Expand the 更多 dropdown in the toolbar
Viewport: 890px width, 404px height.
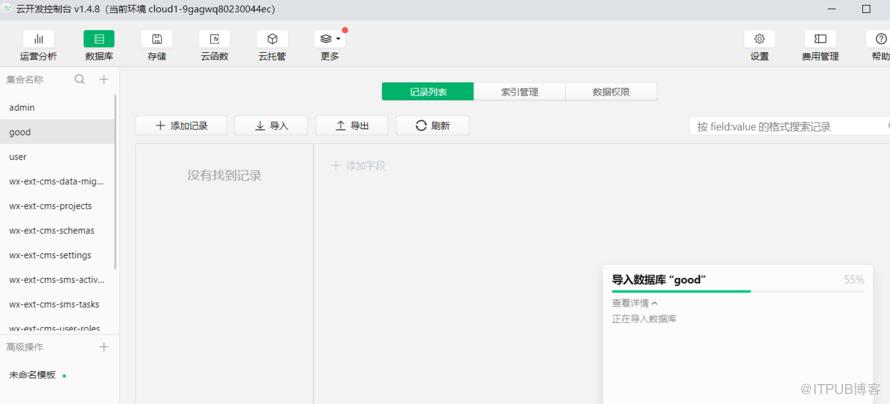pos(330,39)
